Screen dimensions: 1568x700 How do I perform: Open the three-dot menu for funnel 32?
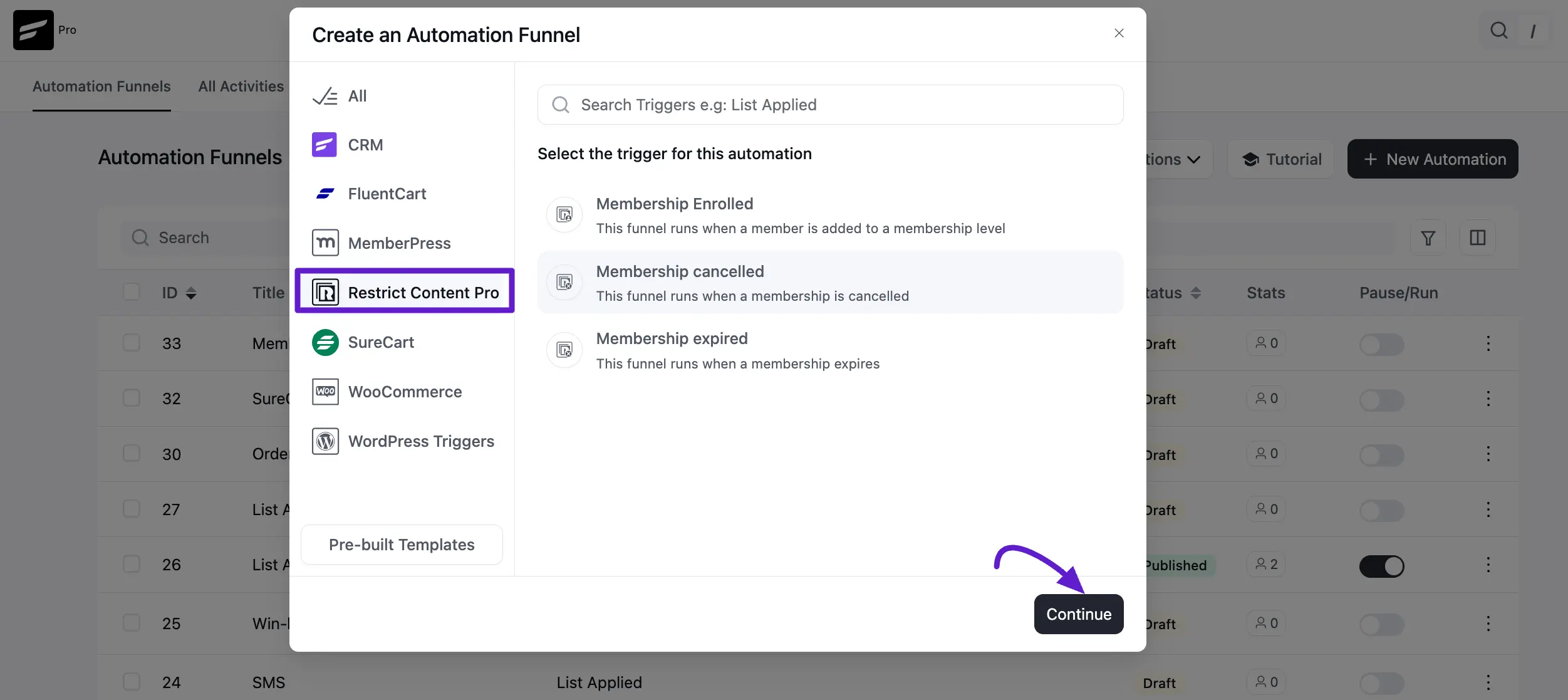(x=1488, y=398)
